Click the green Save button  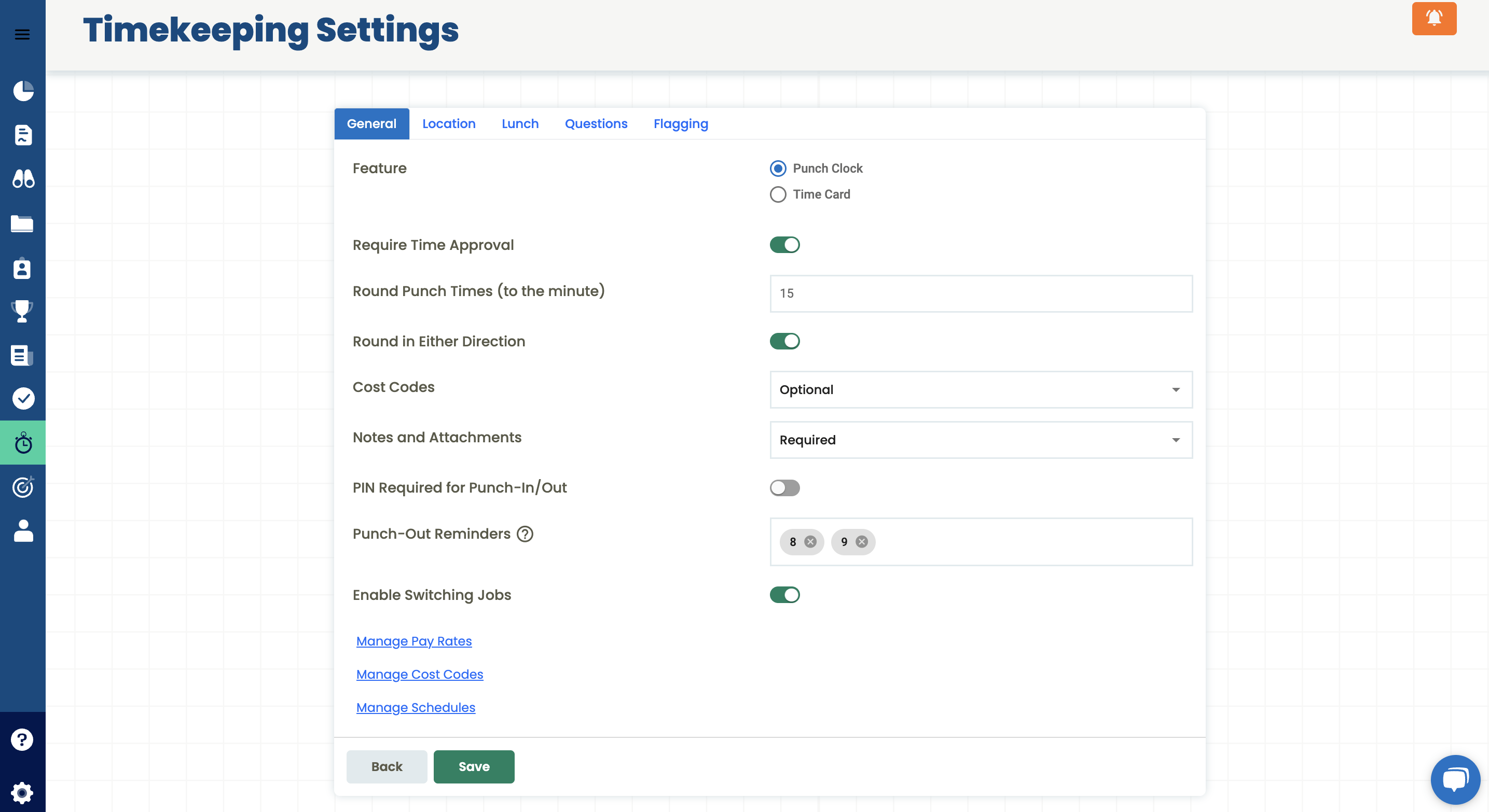click(473, 766)
